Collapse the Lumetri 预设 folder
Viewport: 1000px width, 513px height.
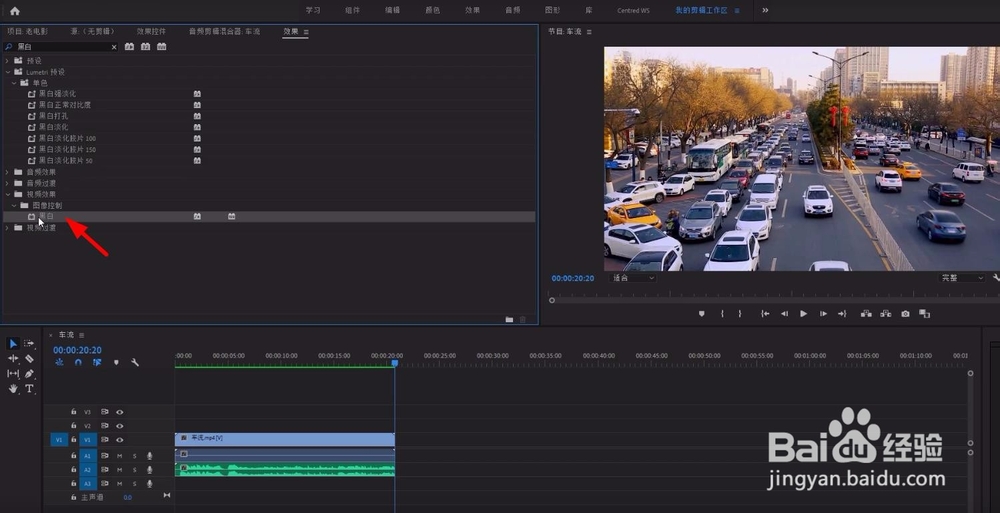point(8,72)
